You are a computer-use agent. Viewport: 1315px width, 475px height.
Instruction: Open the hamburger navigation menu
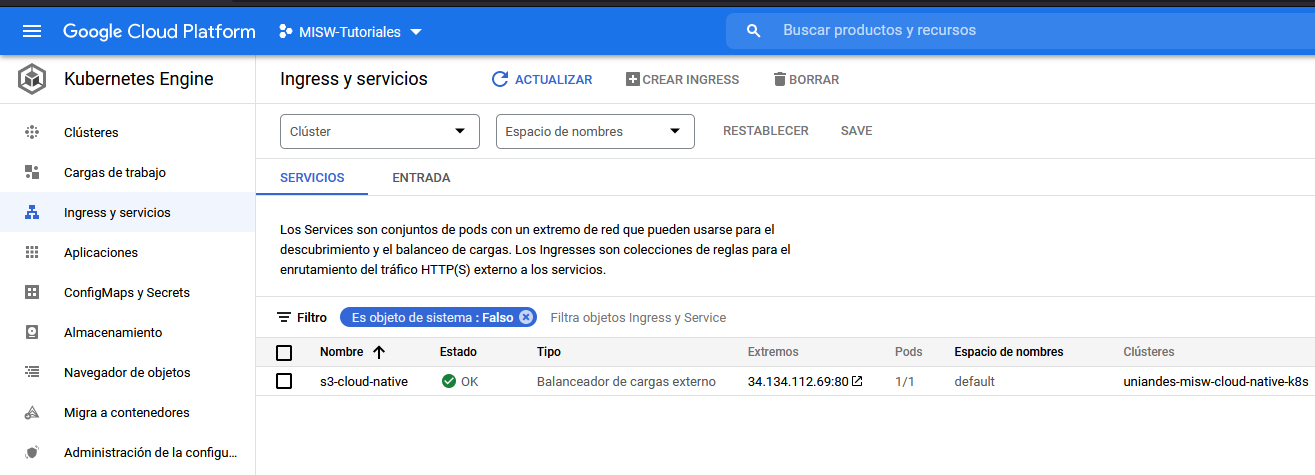tap(32, 31)
